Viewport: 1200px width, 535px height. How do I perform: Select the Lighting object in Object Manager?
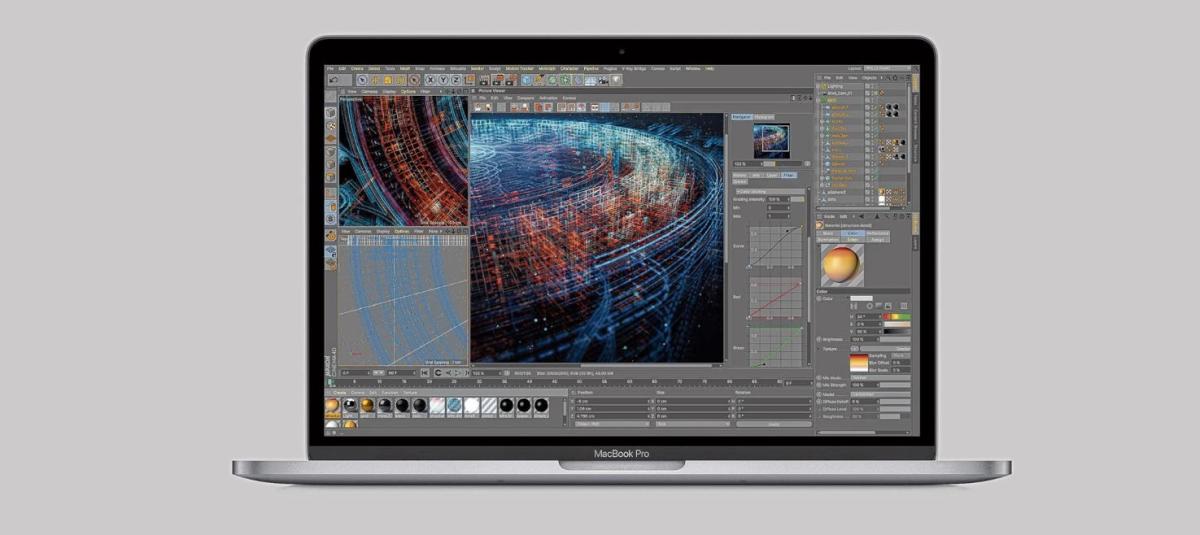click(x=836, y=86)
